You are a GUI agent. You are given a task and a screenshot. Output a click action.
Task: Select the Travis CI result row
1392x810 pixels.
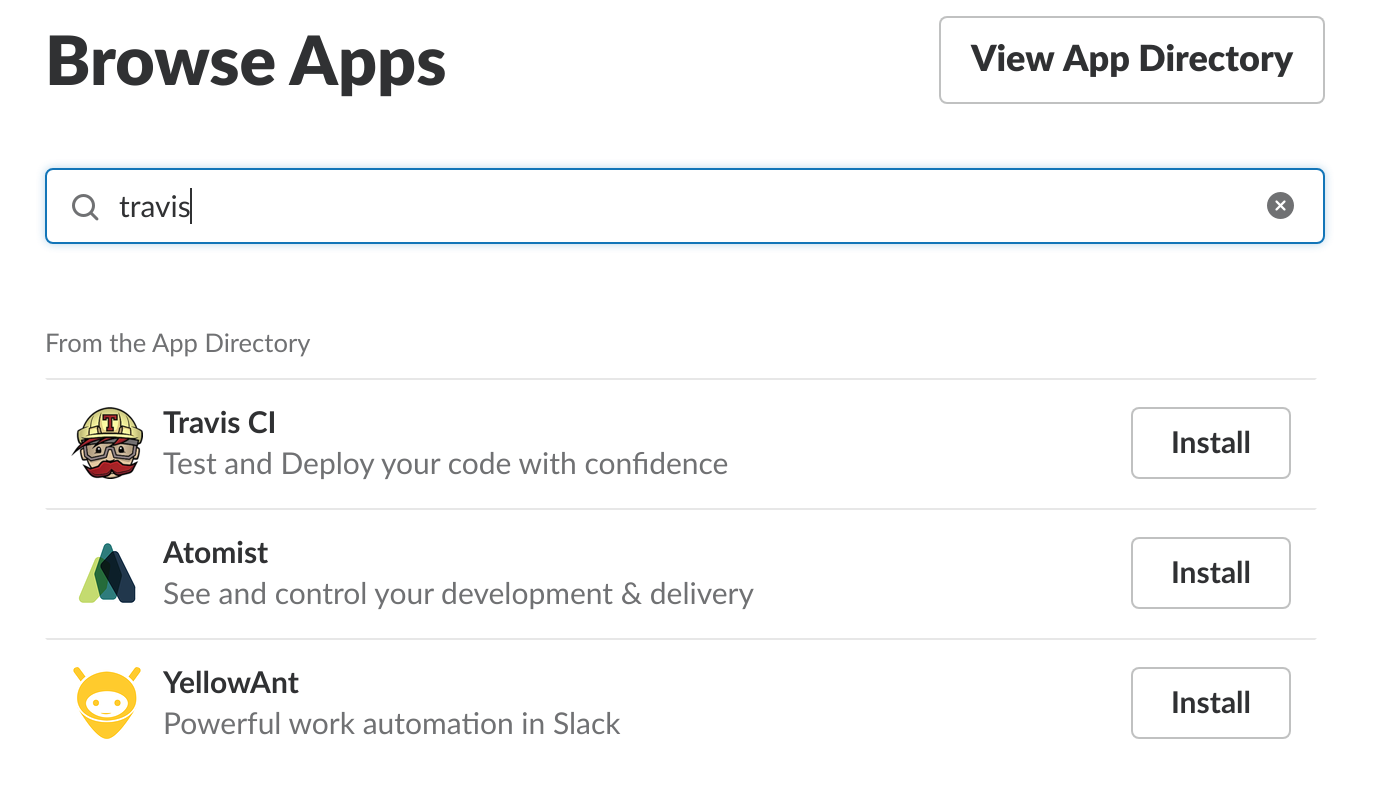[600, 442]
